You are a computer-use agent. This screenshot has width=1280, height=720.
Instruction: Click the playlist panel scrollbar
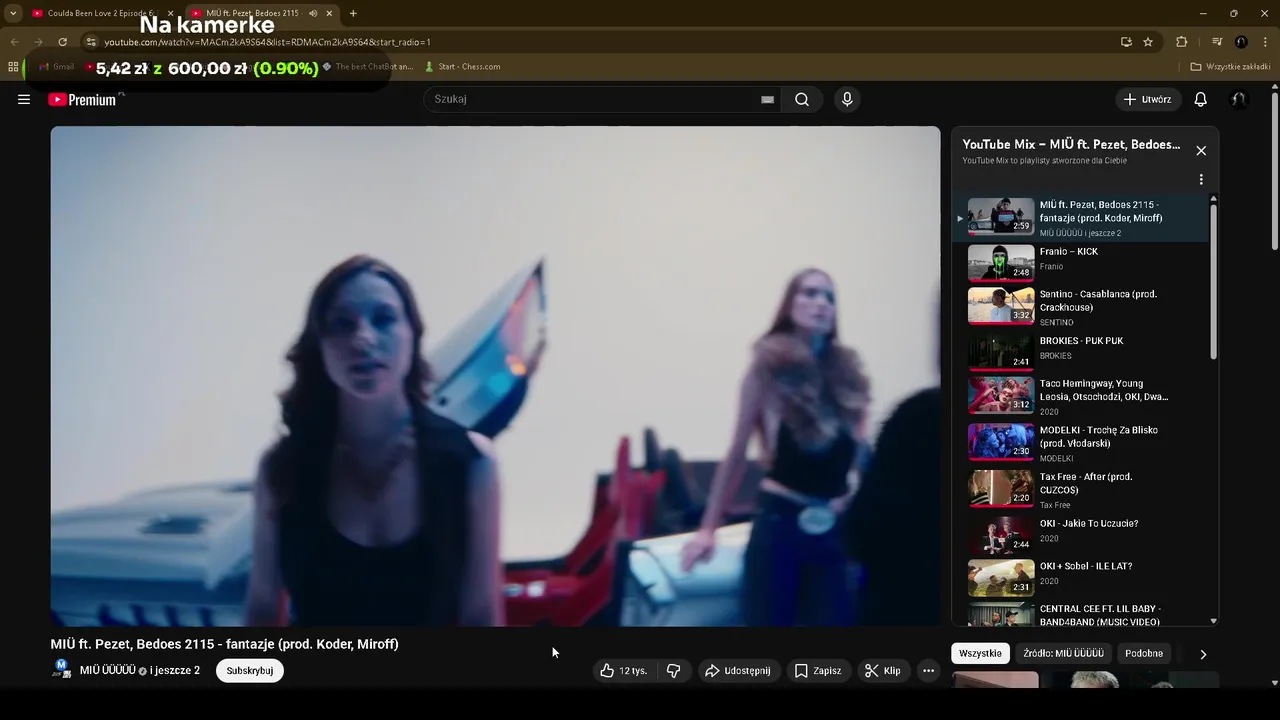point(1214,280)
